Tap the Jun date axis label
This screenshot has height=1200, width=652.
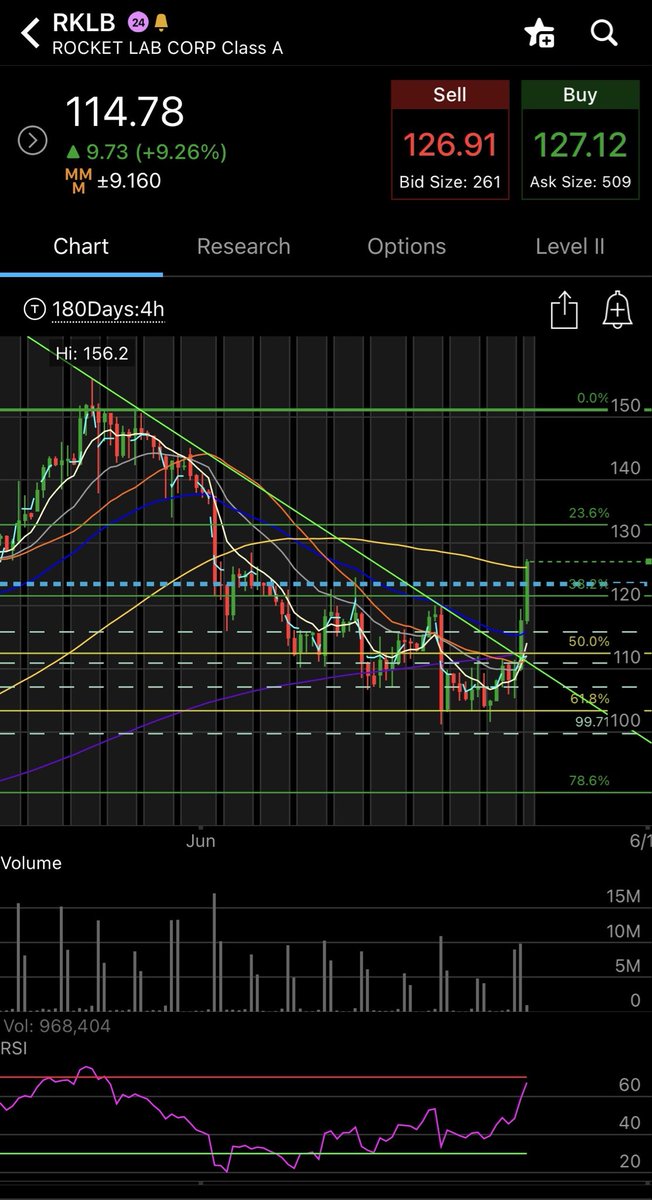click(202, 842)
